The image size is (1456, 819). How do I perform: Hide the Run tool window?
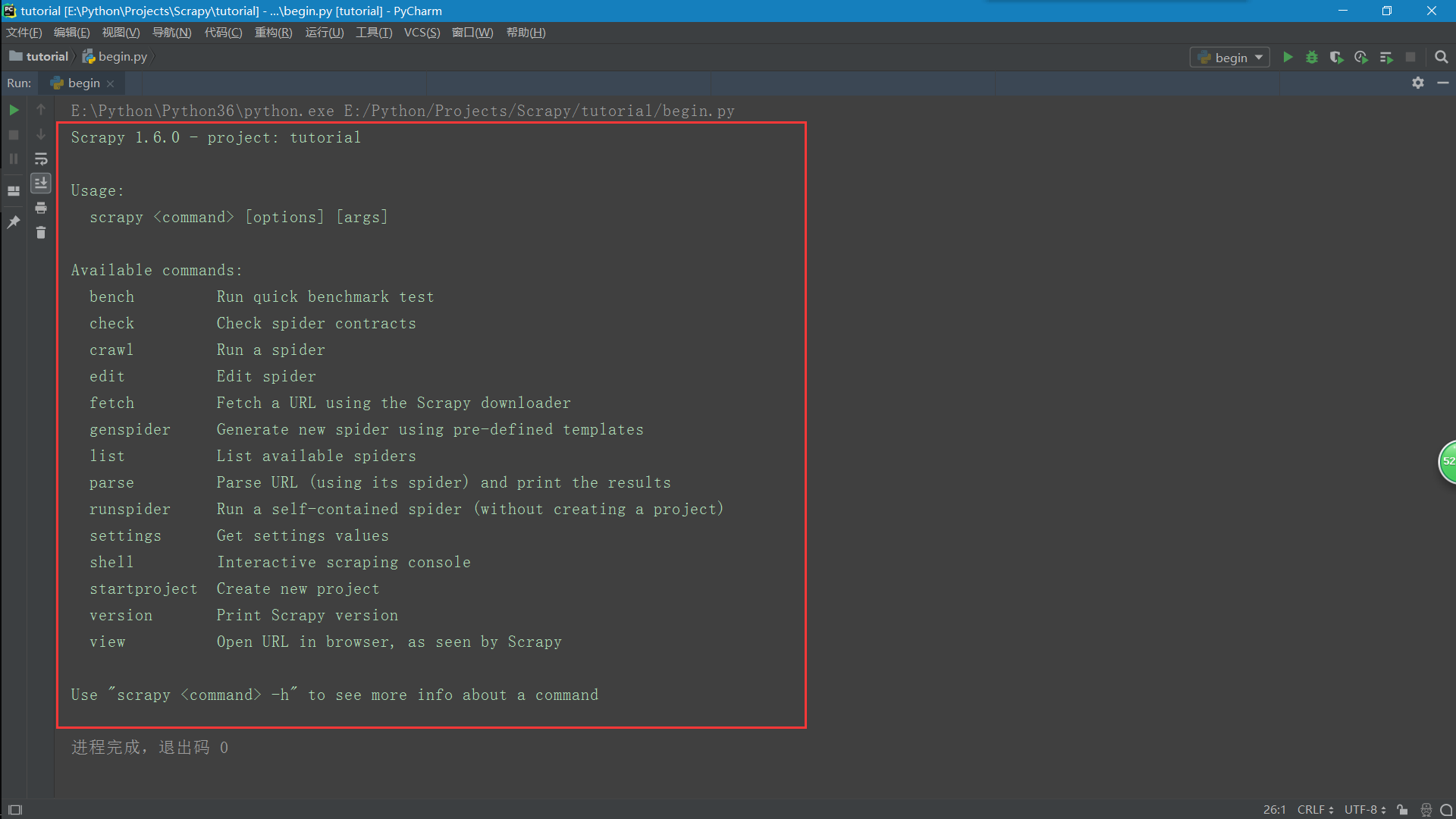click(1442, 83)
